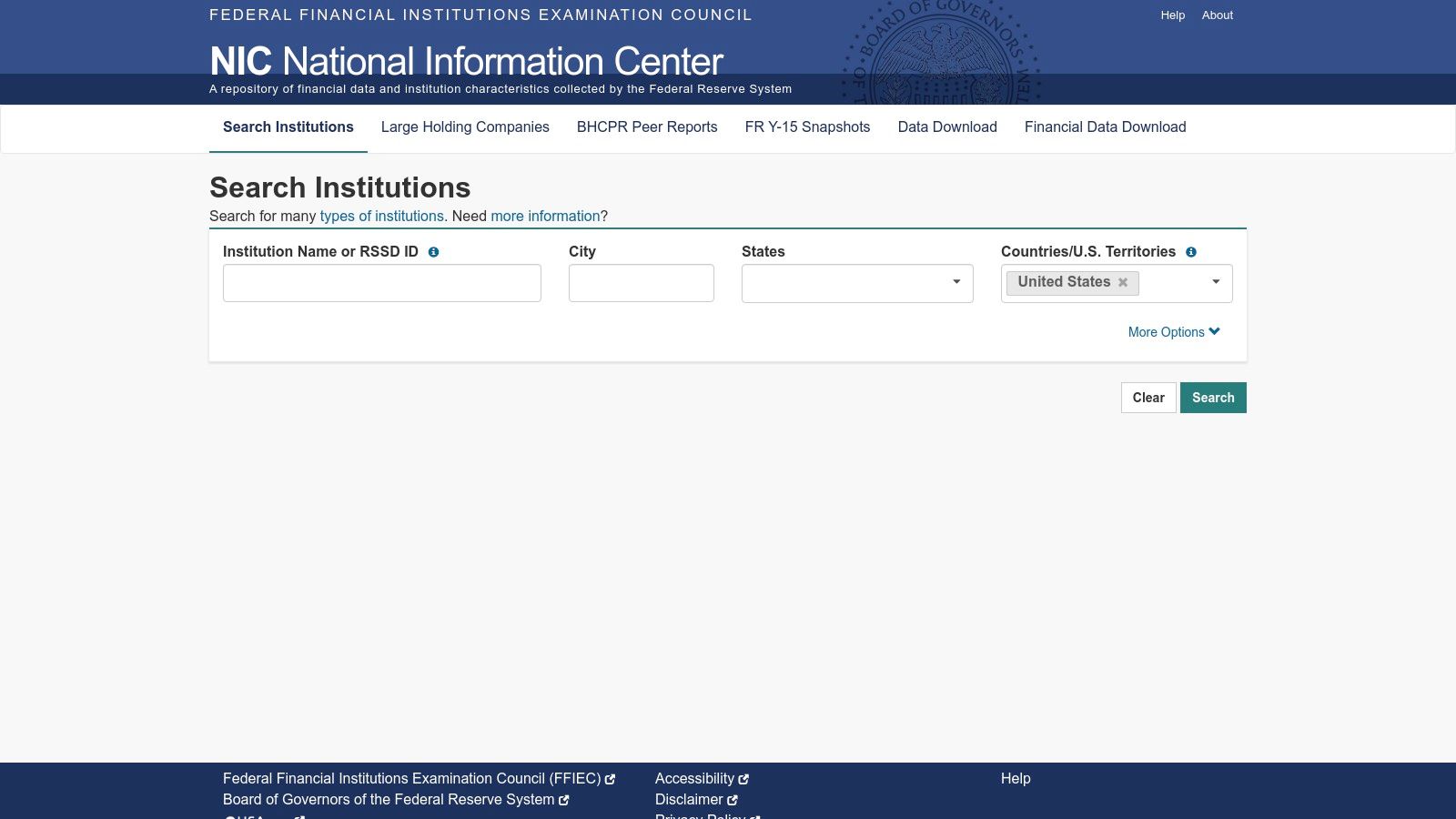Image resolution: width=1456 pixels, height=819 pixels.
Task: Expand the More Options section
Action: coord(1174,332)
